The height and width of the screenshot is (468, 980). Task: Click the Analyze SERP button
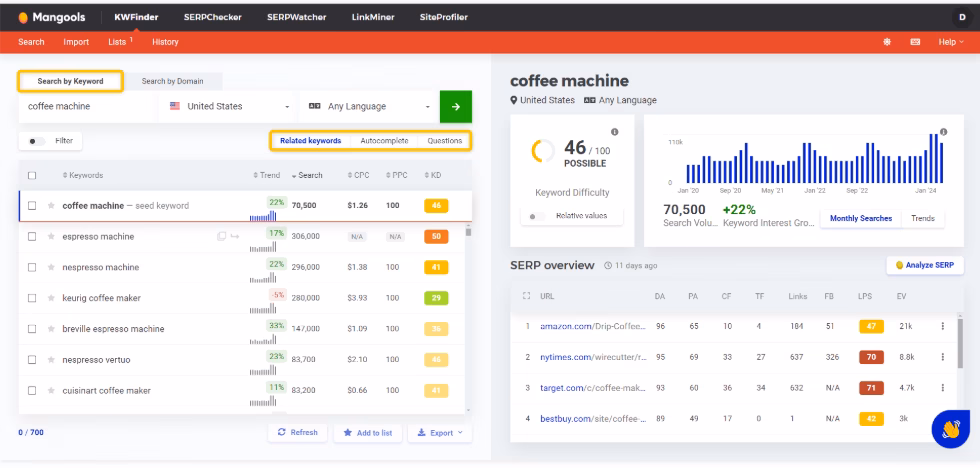coord(924,265)
